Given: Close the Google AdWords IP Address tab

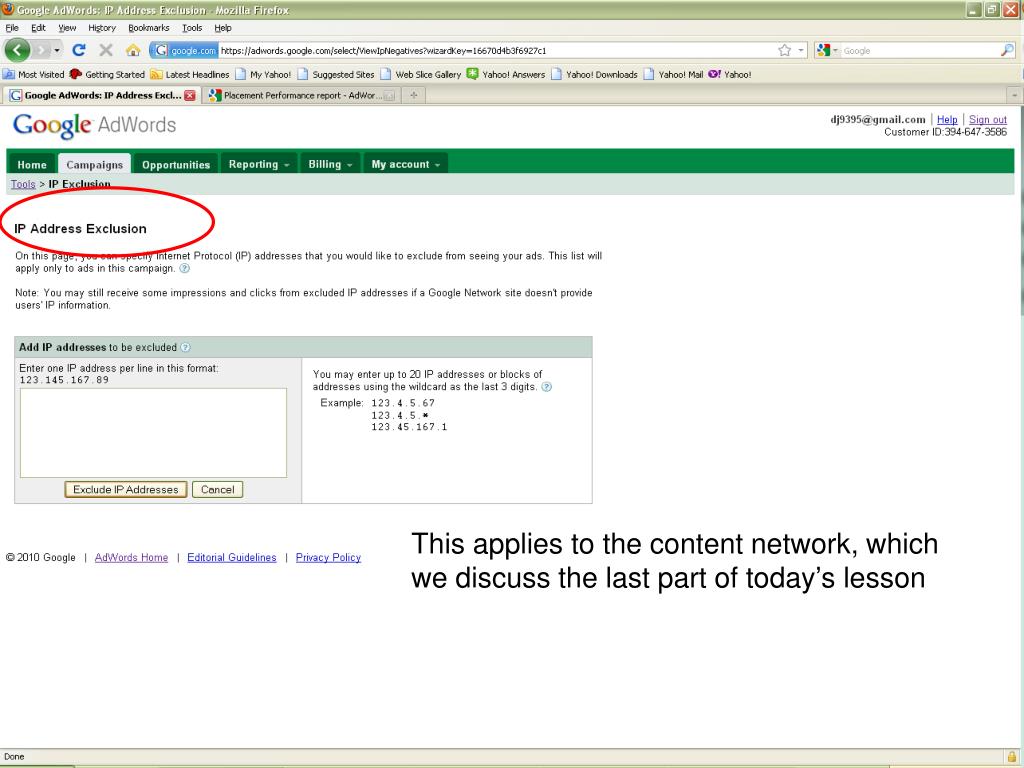Looking at the screenshot, I should coord(189,95).
